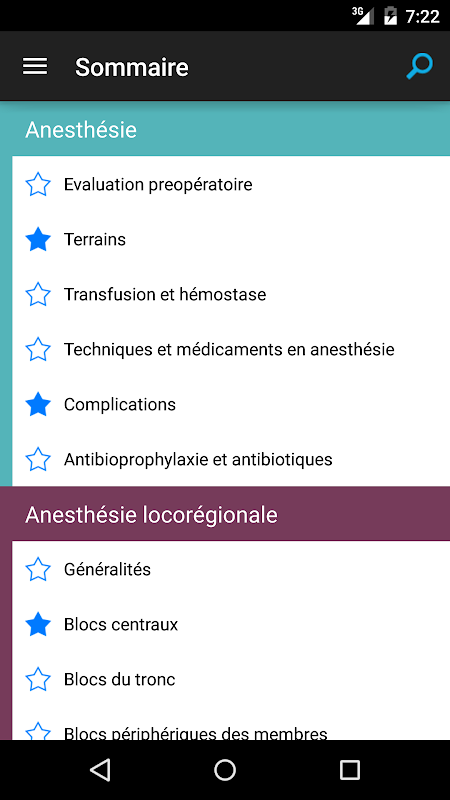Tap the Anesthésie locorégionale header
This screenshot has width=450, height=800.
pos(225,514)
